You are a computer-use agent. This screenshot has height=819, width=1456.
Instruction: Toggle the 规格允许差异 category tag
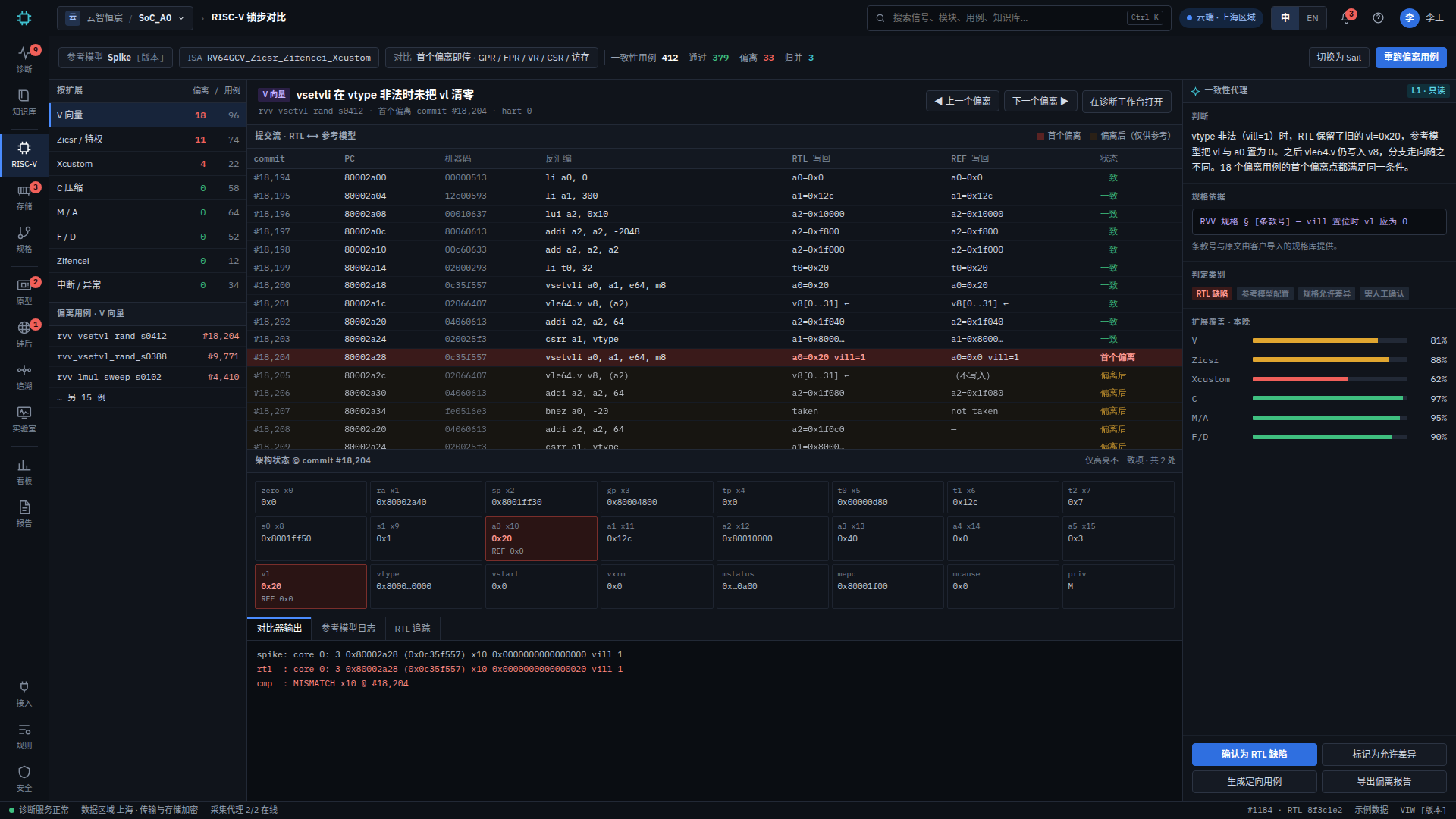(x=1326, y=293)
